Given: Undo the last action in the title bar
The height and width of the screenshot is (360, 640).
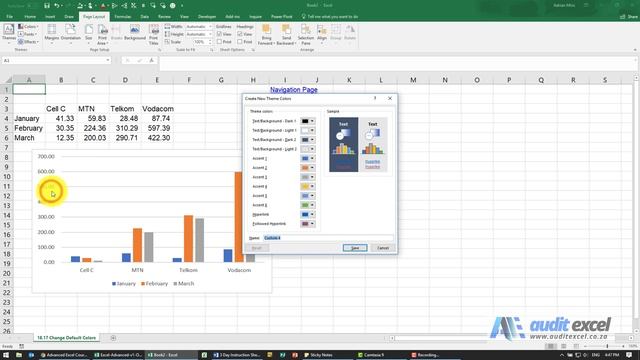Looking at the screenshot, I should coord(57,6).
